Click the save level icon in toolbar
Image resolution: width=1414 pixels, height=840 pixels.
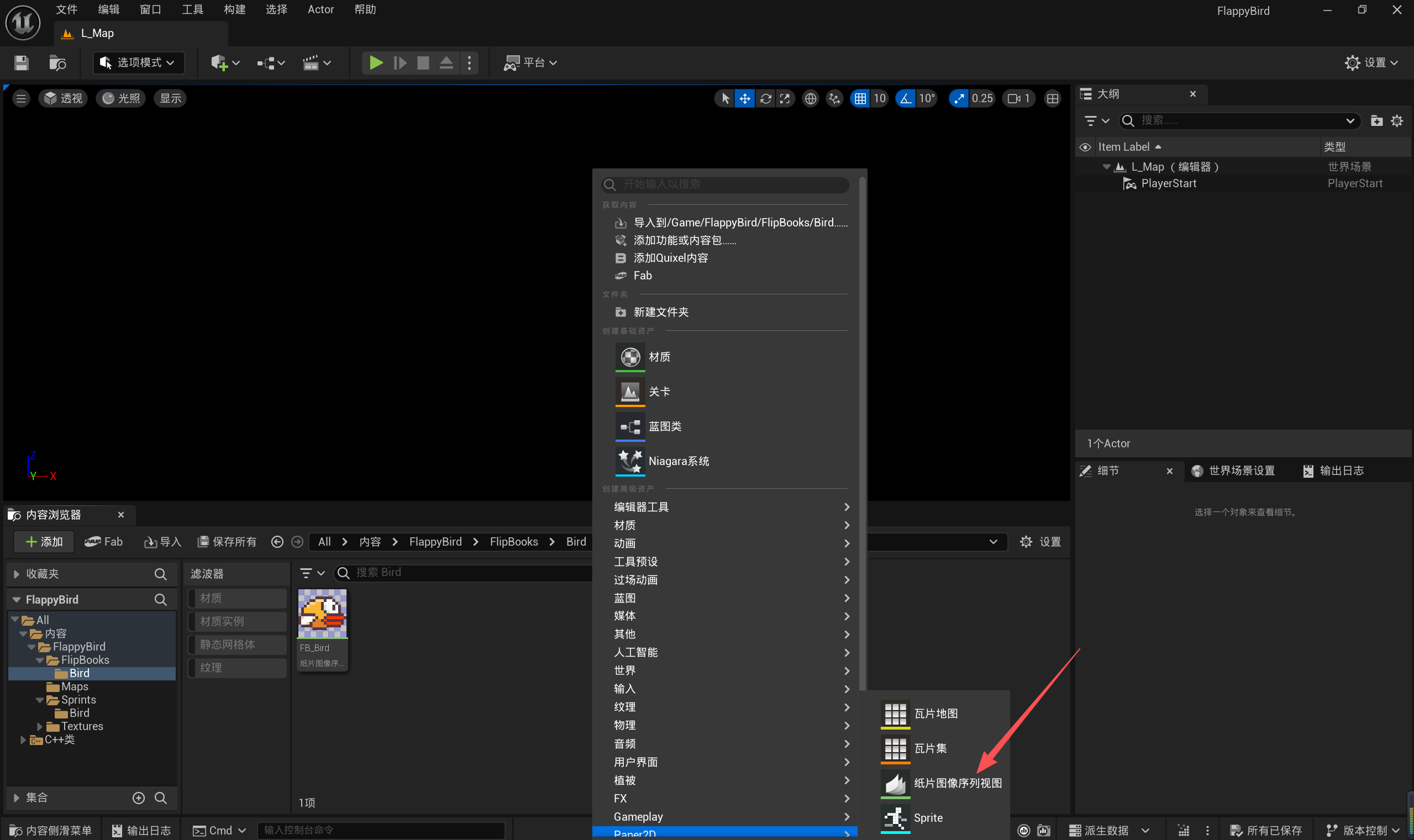pos(22,62)
